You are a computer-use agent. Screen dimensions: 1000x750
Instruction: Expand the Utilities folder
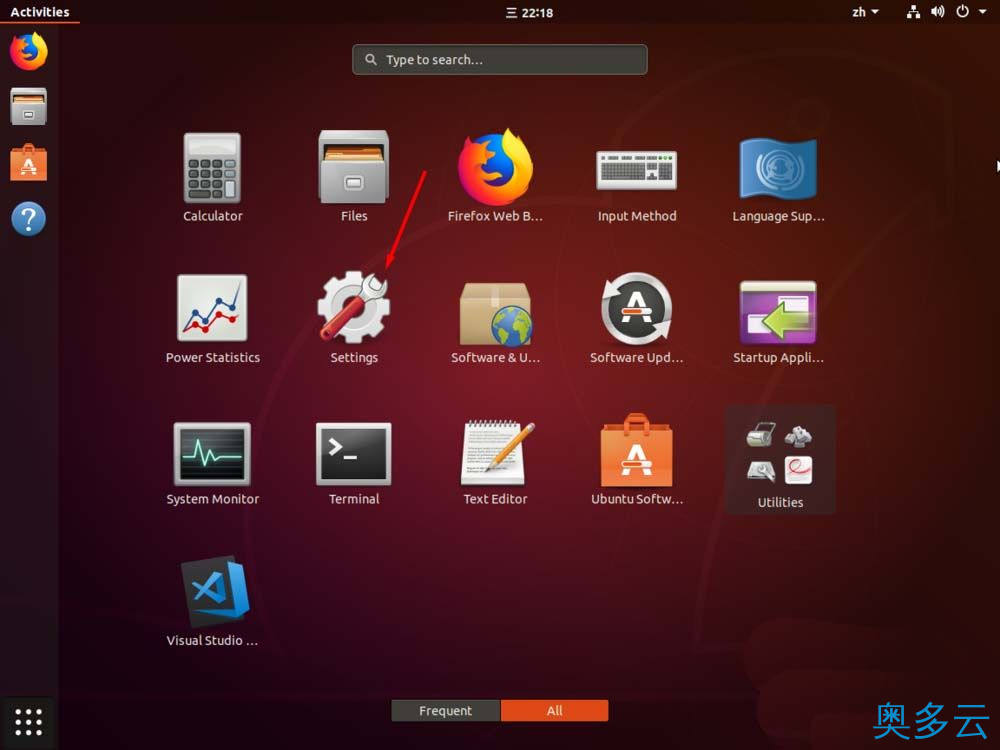780,460
